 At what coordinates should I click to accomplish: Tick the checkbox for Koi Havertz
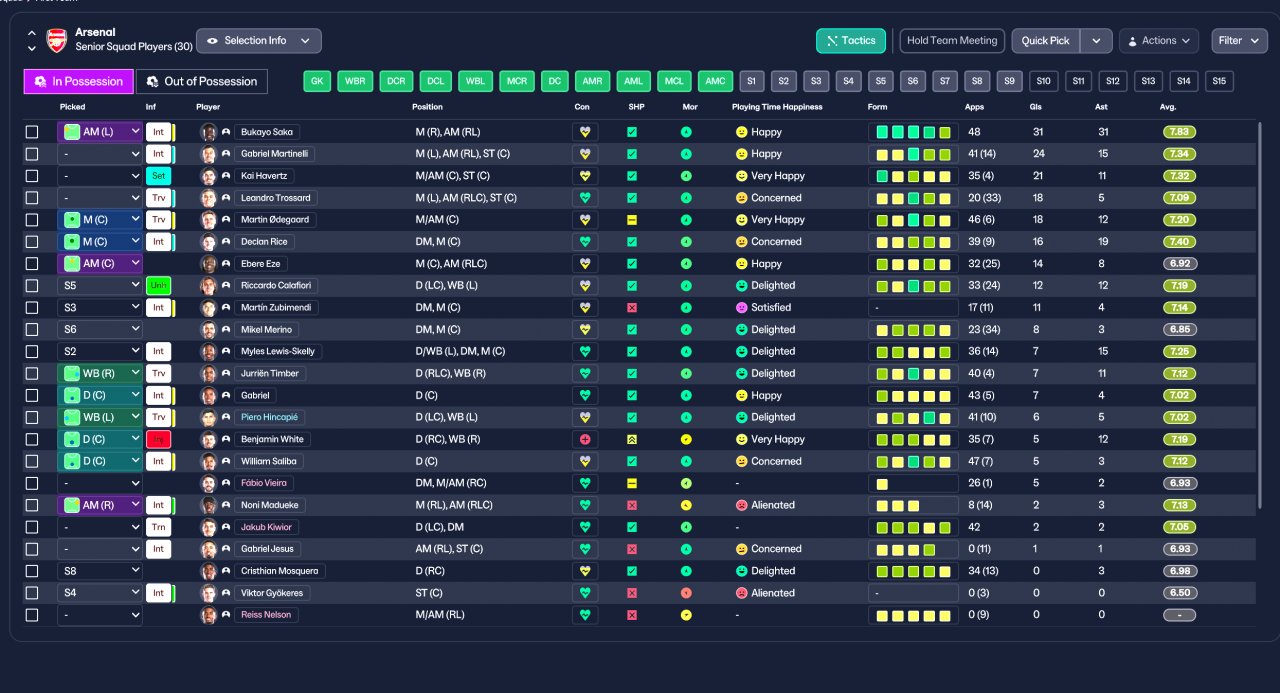(32, 176)
